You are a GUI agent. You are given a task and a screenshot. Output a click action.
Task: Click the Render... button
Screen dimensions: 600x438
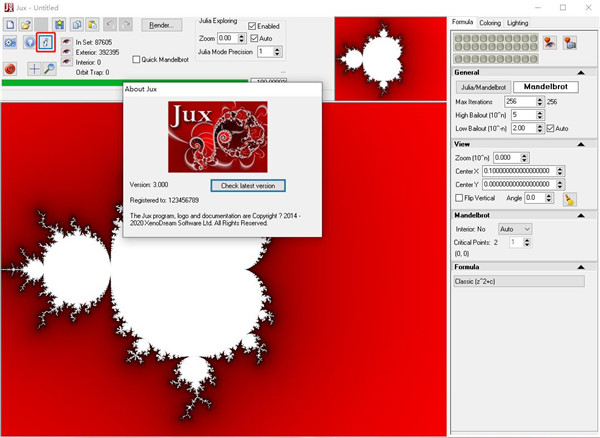tap(161, 25)
